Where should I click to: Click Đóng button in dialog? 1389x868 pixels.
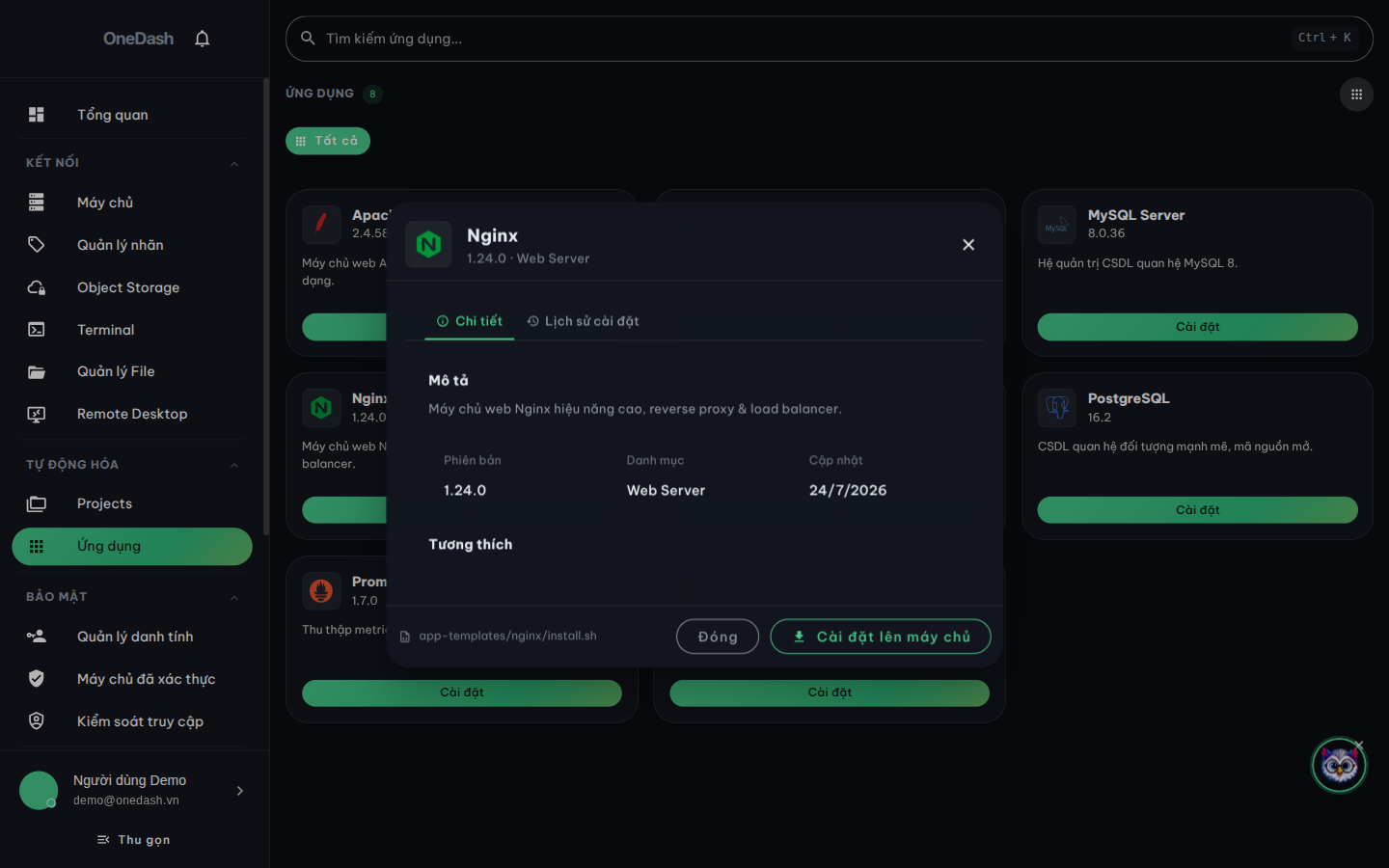[x=718, y=637]
